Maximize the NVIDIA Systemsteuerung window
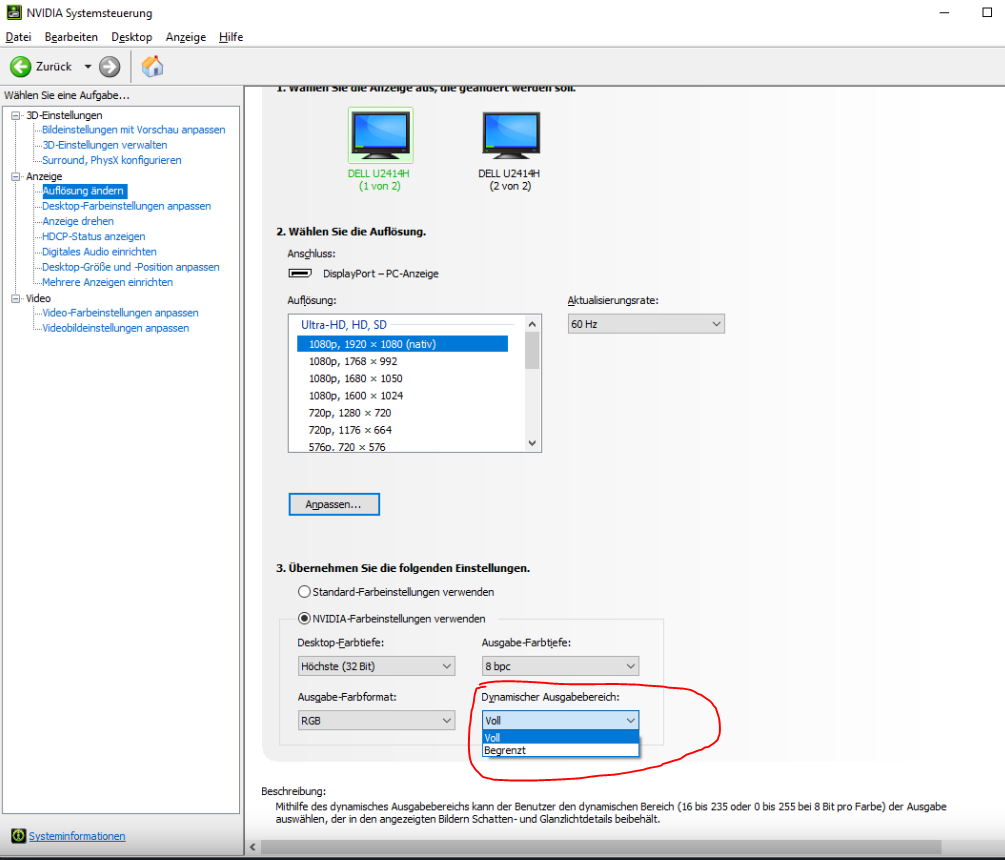 [x=987, y=12]
